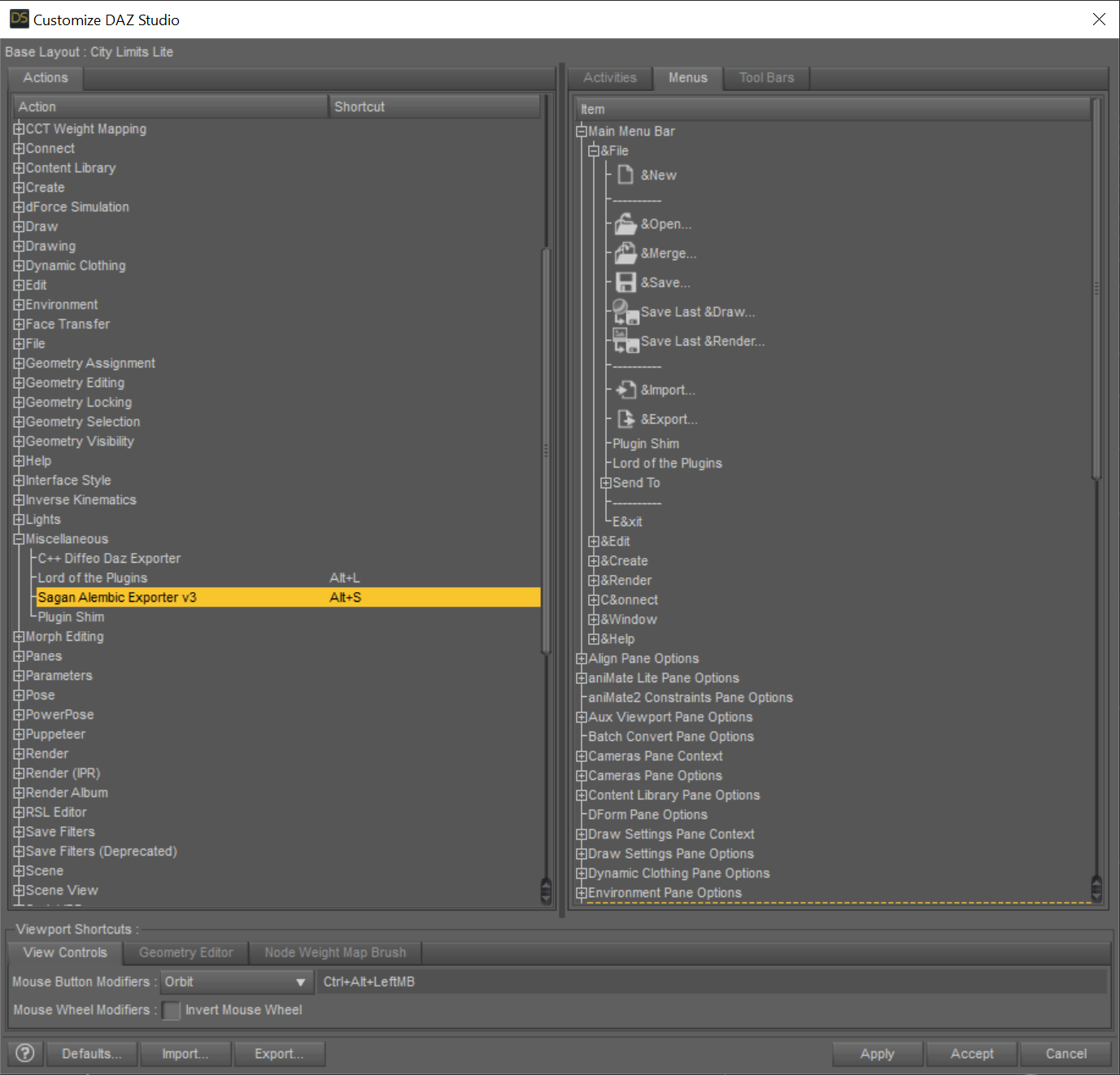Select Lord of the Plugins action

pyautogui.click(x=93, y=578)
